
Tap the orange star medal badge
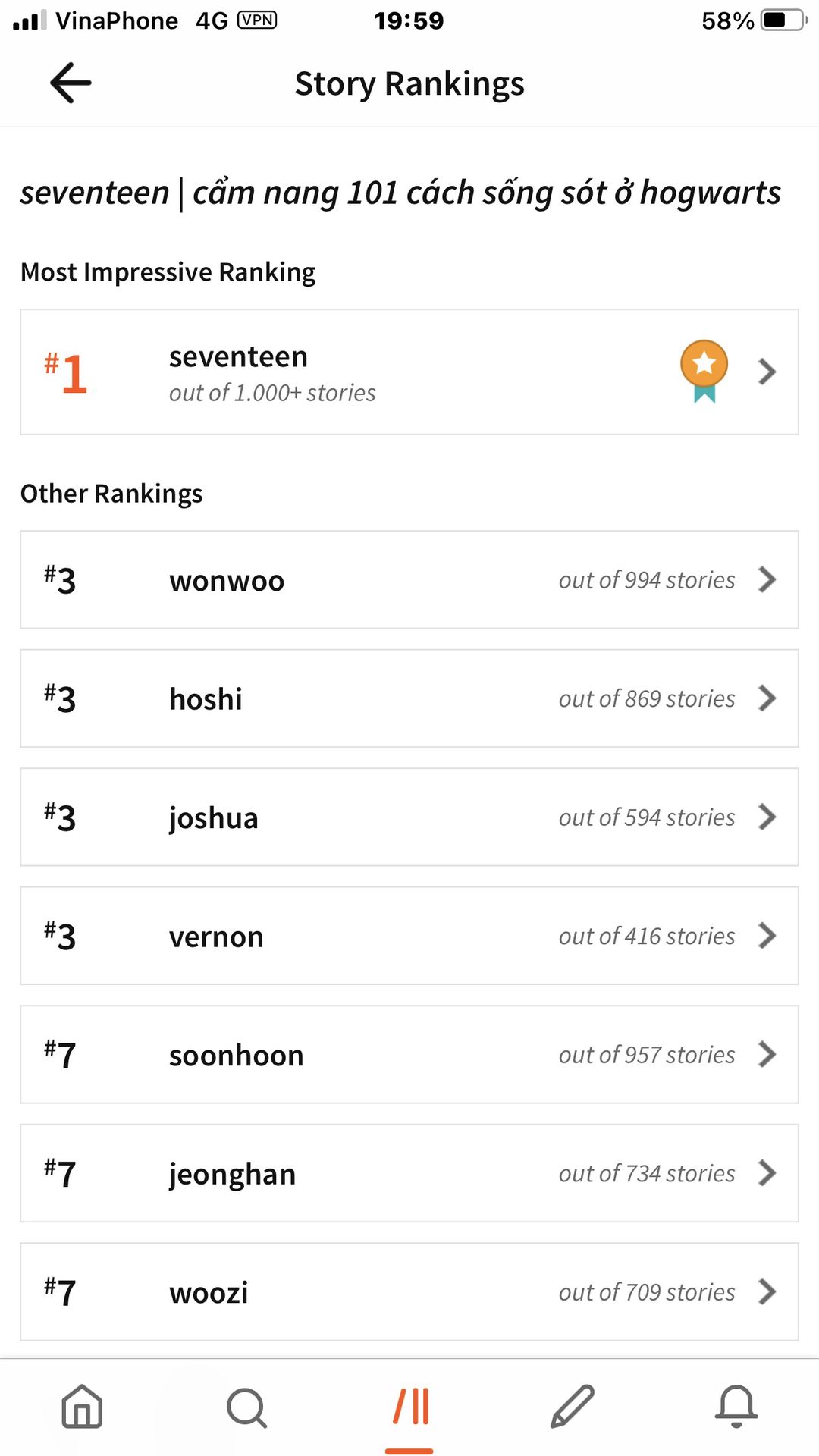[704, 370]
